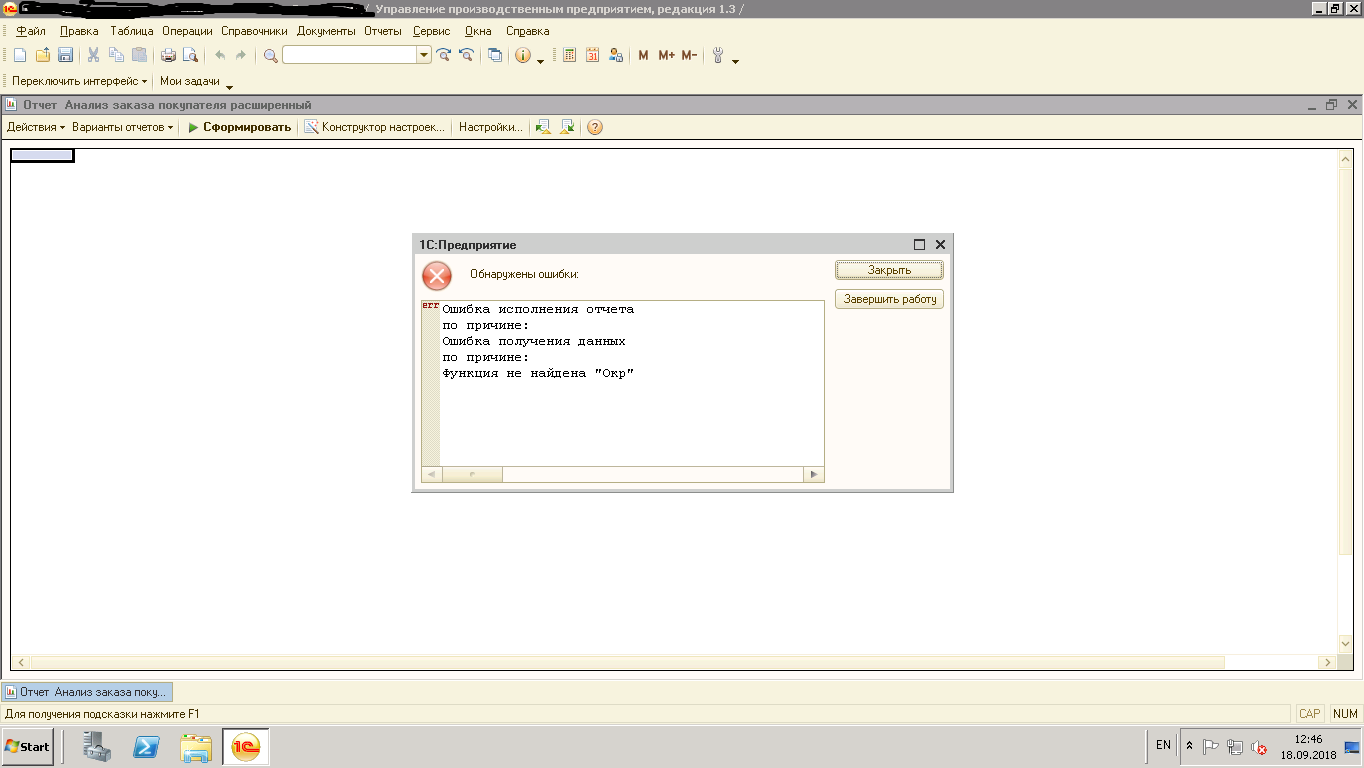Open the Сервис menu
The width and height of the screenshot is (1364, 768).
[432, 31]
